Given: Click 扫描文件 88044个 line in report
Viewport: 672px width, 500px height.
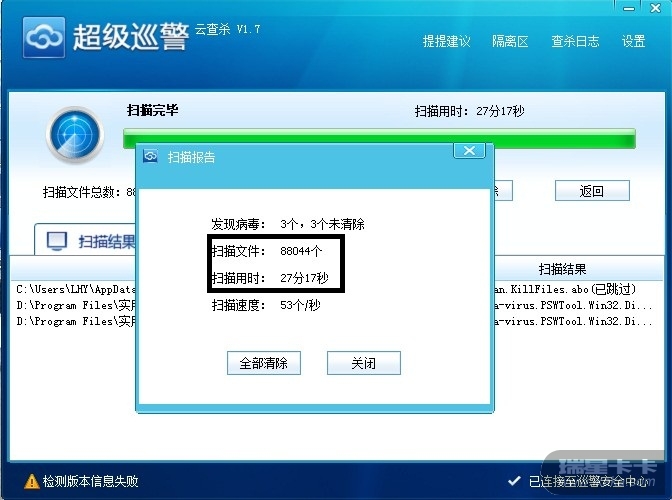Looking at the screenshot, I should pyautogui.click(x=267, y=251).
